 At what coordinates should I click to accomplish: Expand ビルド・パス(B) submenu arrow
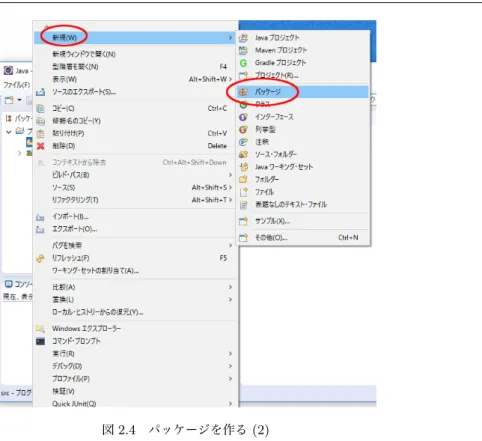click(230, 175)
